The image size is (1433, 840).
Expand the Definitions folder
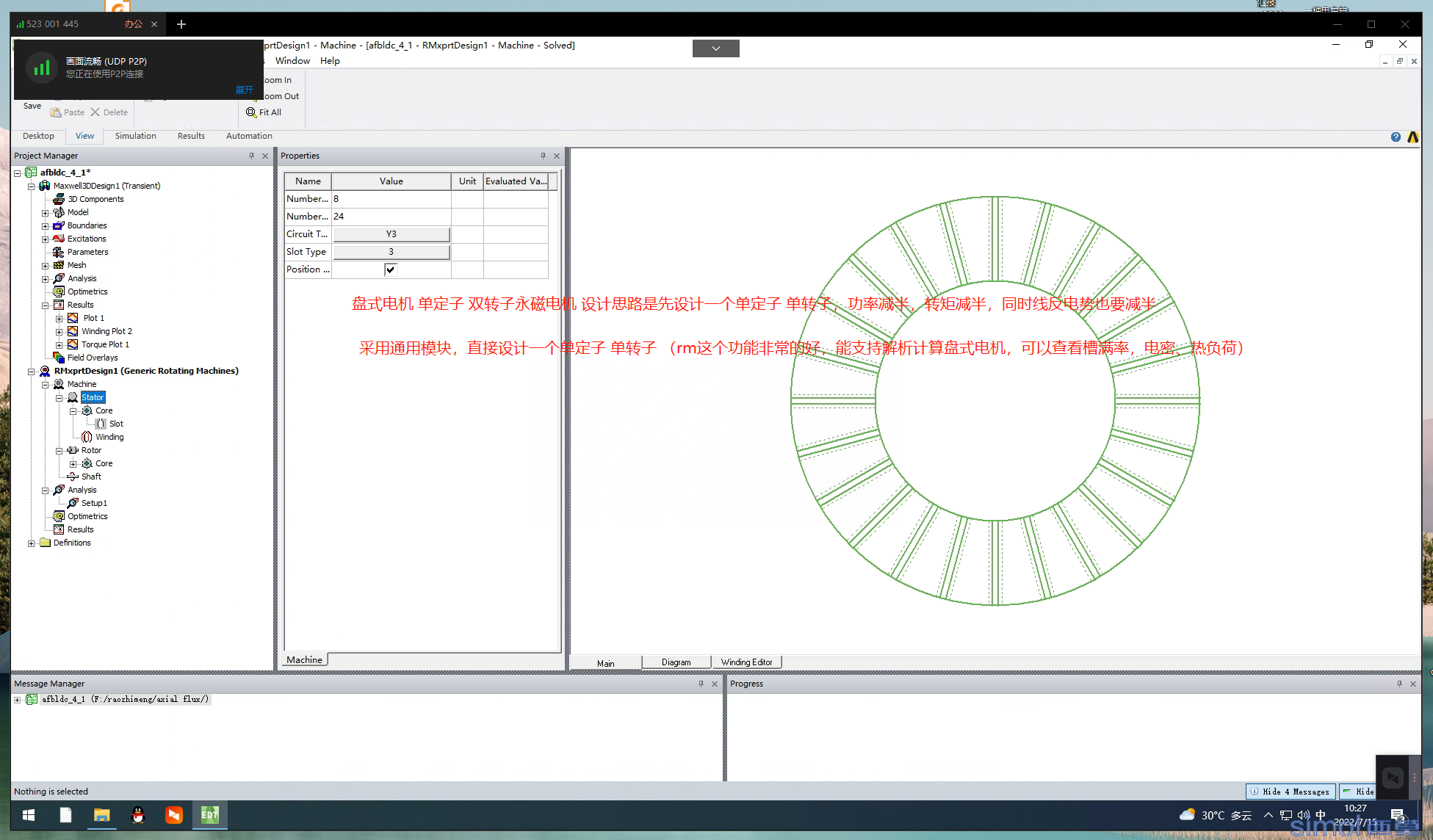point(31,543)
